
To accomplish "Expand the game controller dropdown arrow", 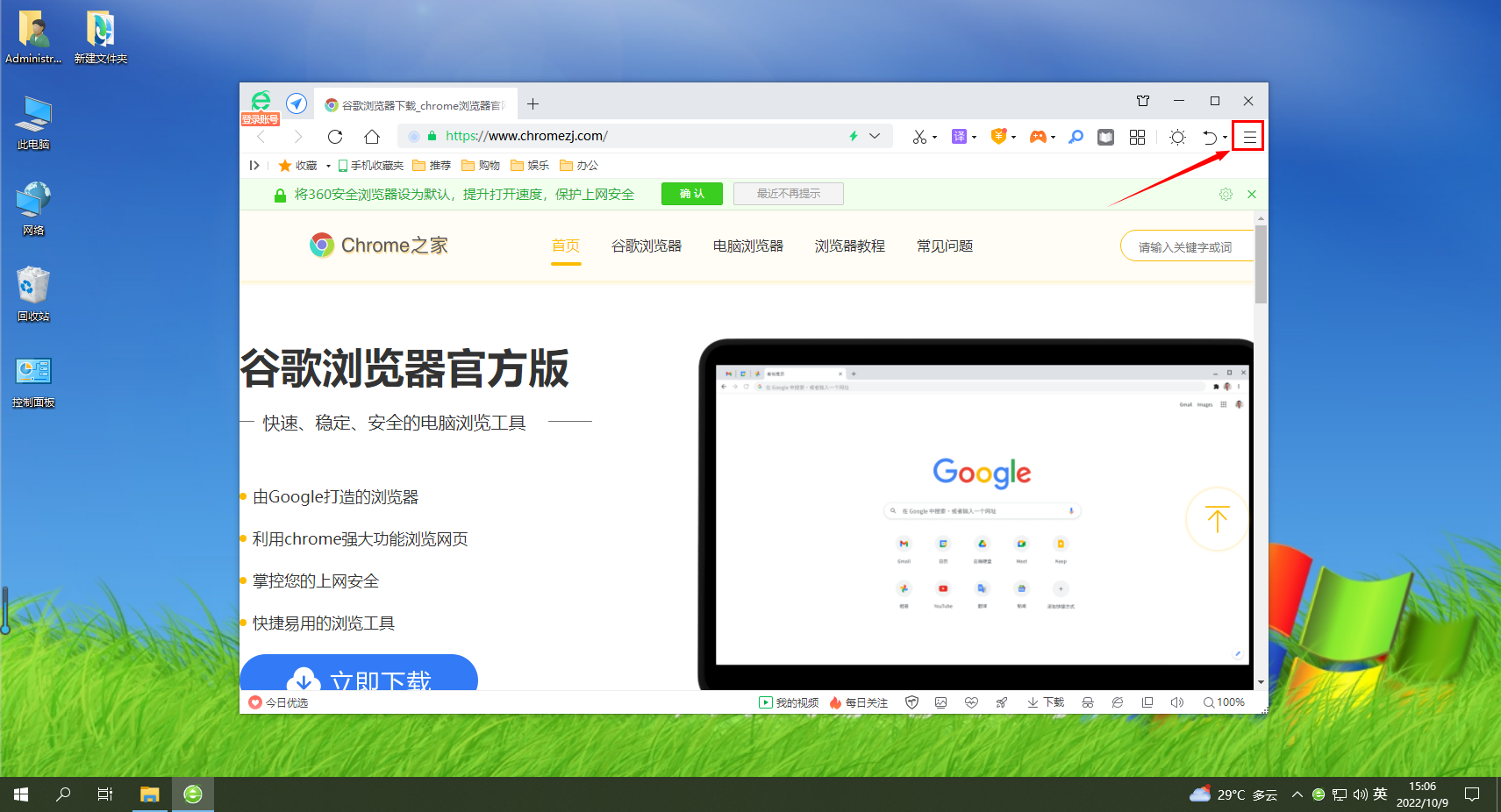I will pos(1053,138).
